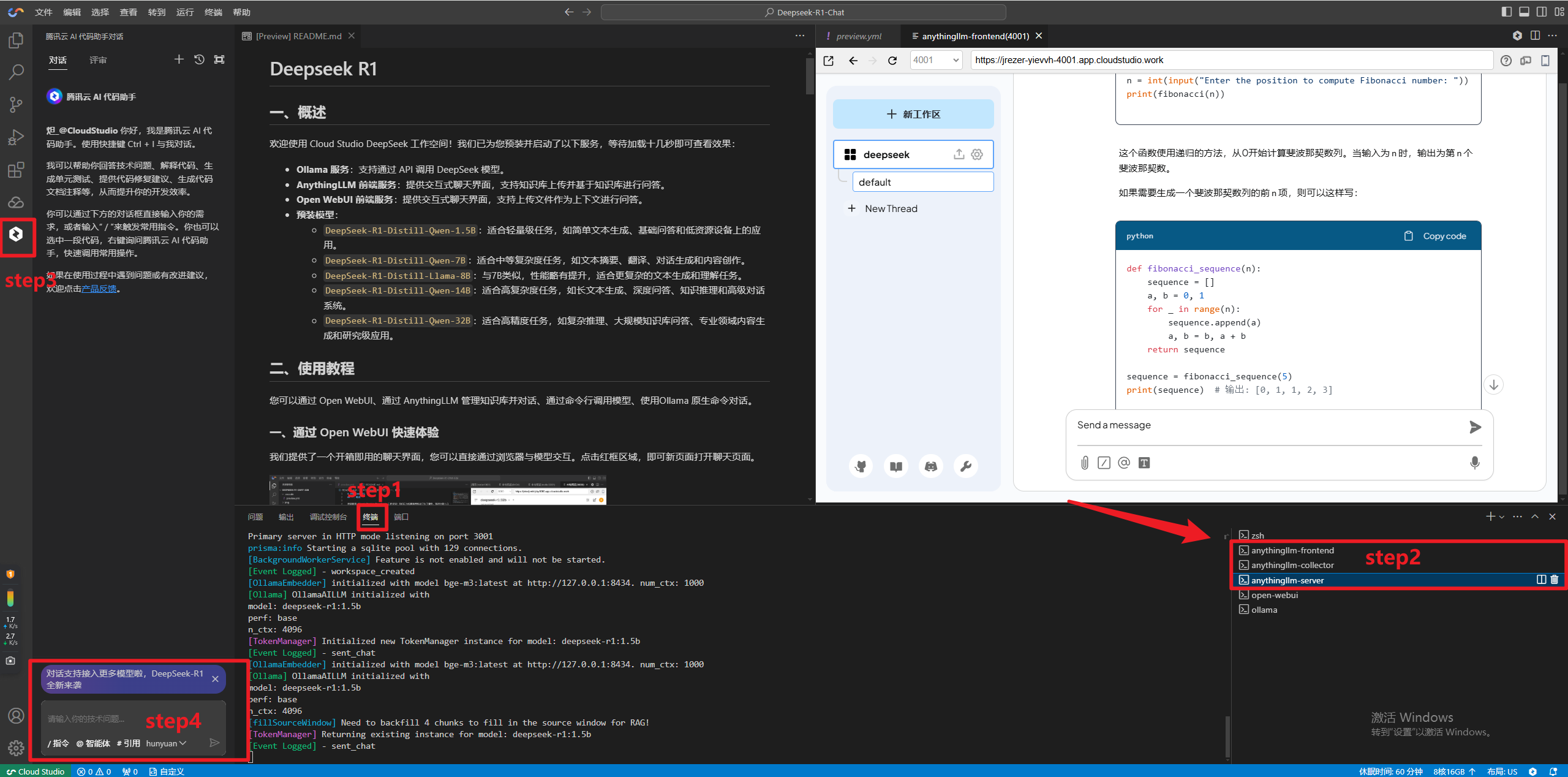Click the 新工作区 button
Viewport: 1568px width, 777px height.
click(913, 114)
